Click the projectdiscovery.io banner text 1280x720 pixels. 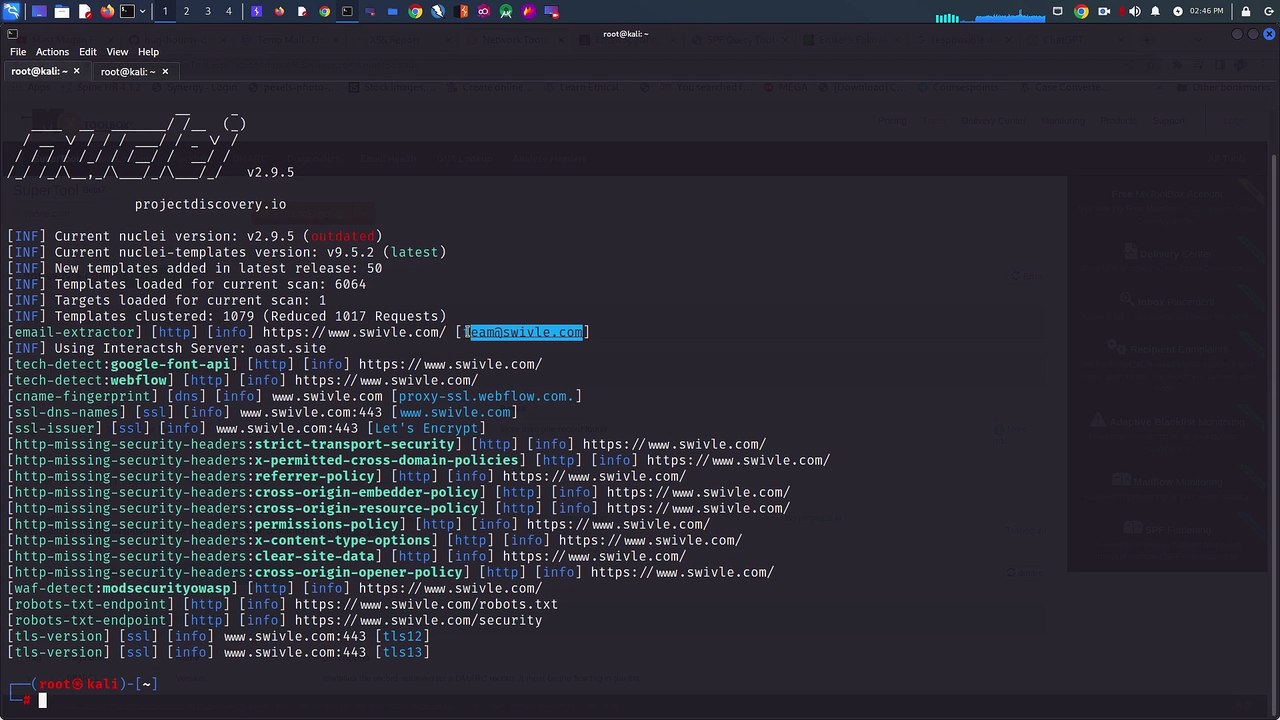pos(210,204)
